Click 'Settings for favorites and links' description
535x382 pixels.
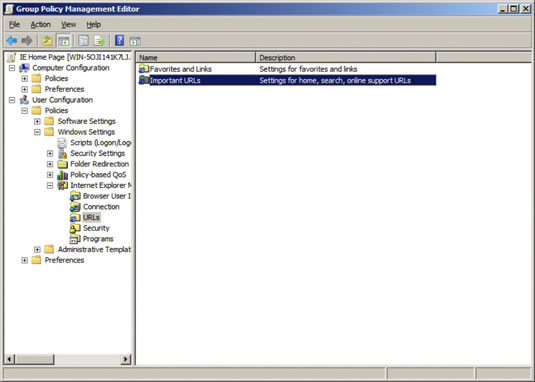coord(308,69)
